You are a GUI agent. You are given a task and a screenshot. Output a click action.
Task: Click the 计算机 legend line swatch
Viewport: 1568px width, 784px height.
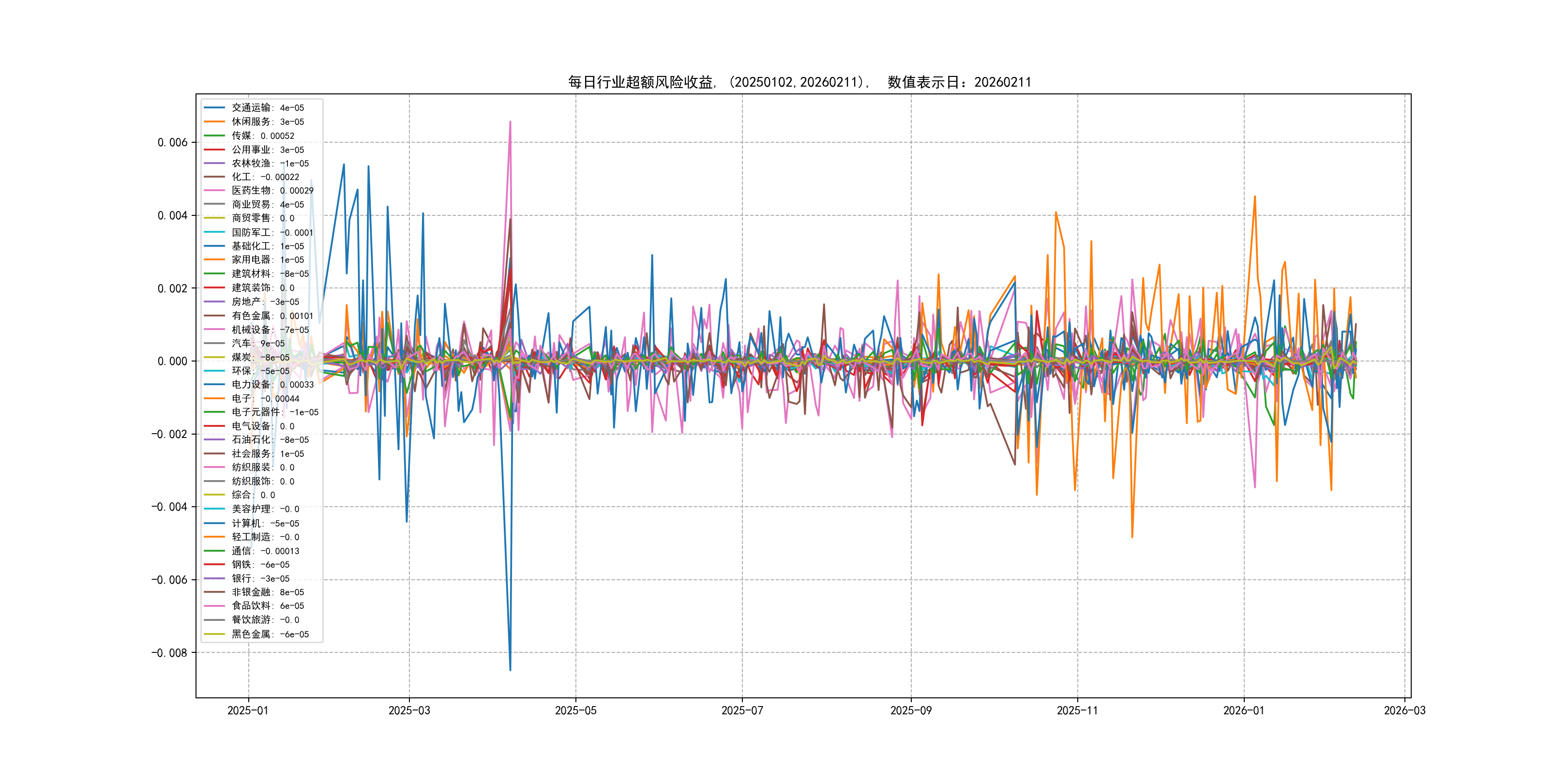click(x=214, y=523)
